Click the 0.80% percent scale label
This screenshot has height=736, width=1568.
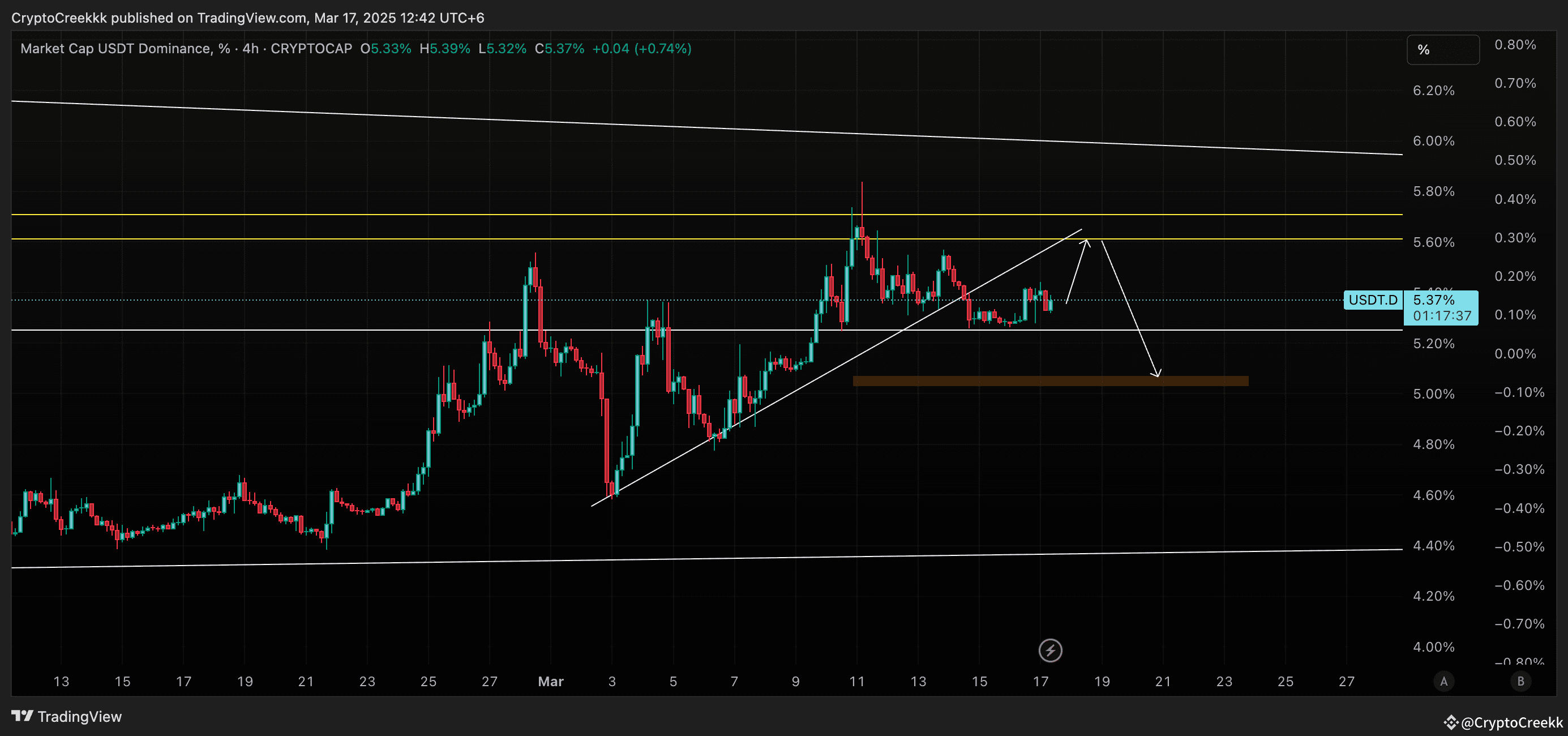[x=1515, y=44]
